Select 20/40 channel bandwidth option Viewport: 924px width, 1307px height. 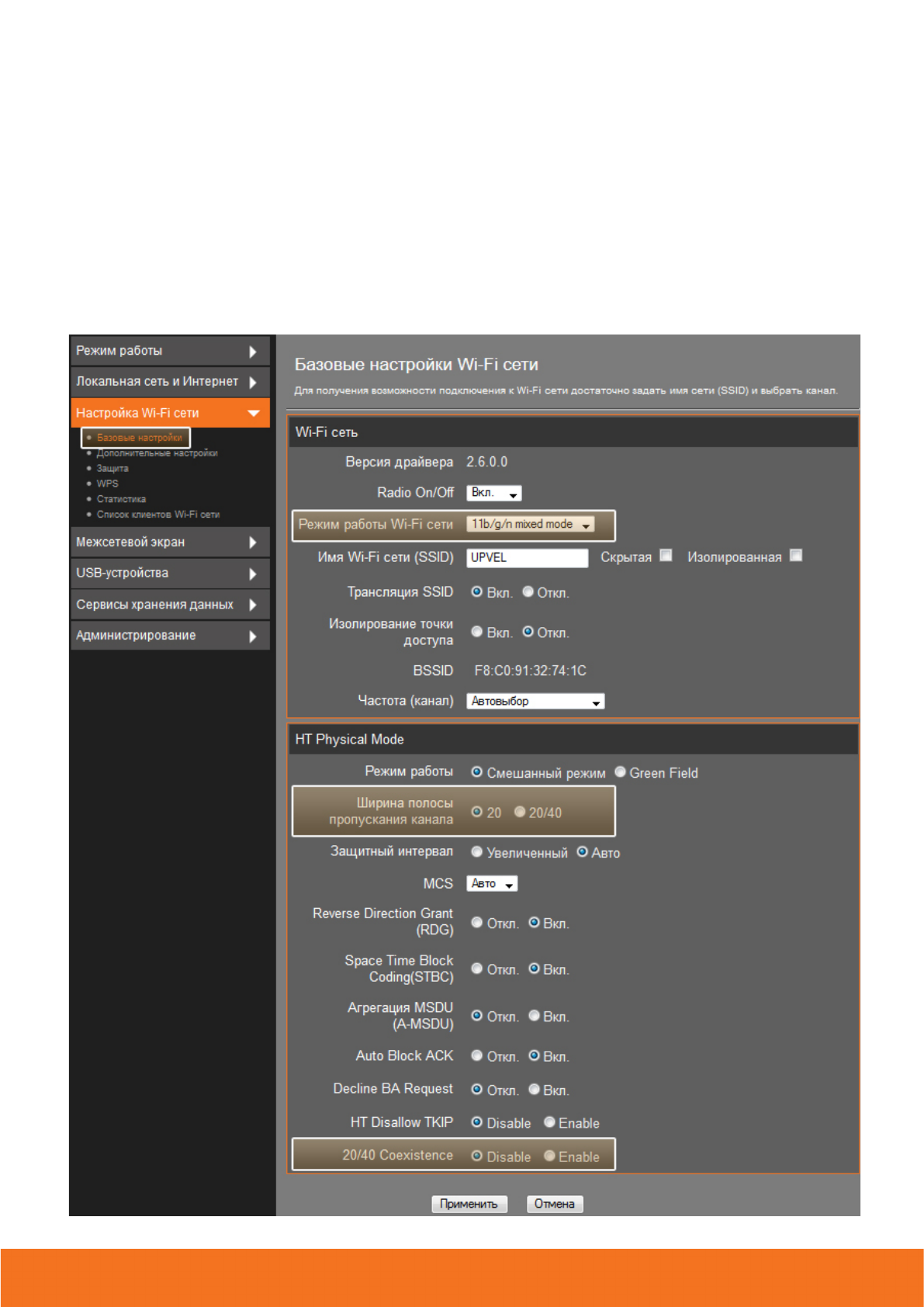520,812
